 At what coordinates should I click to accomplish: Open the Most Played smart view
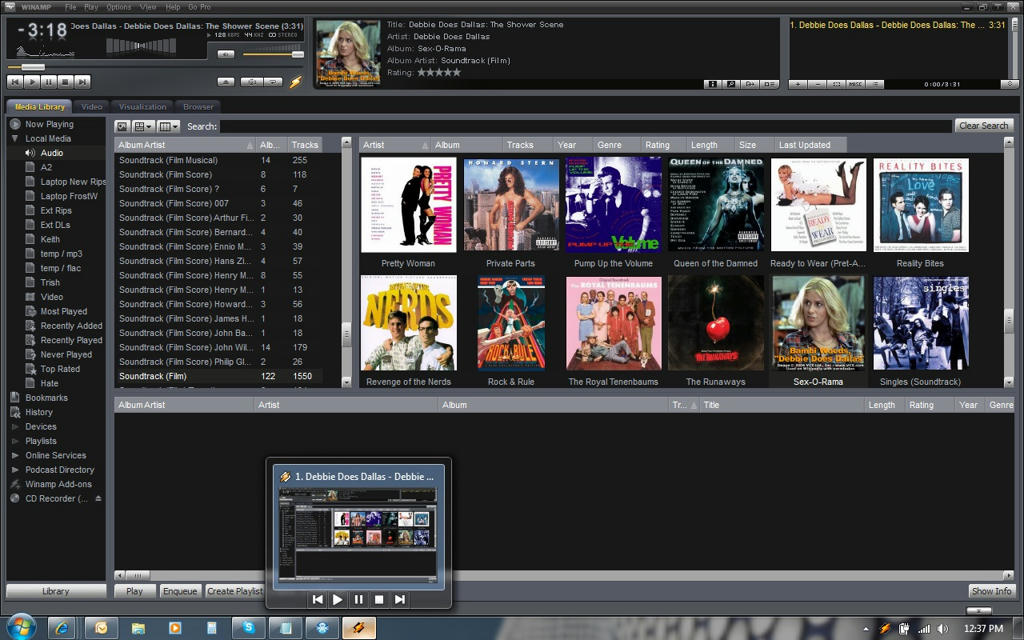(63, 312)
